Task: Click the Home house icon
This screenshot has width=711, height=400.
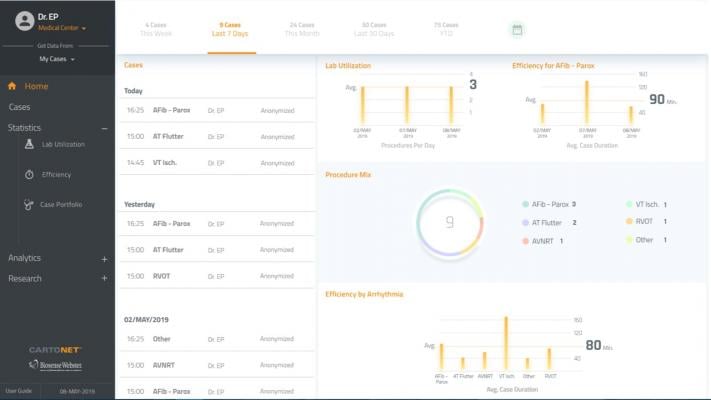Action: (13, 86)
